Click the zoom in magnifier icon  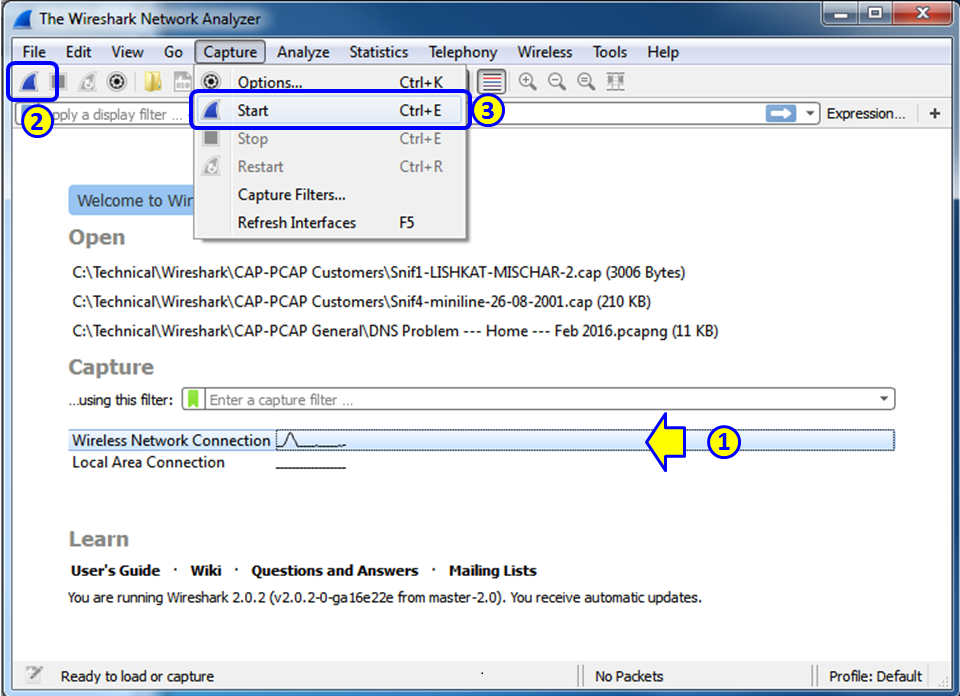(527, 81)
